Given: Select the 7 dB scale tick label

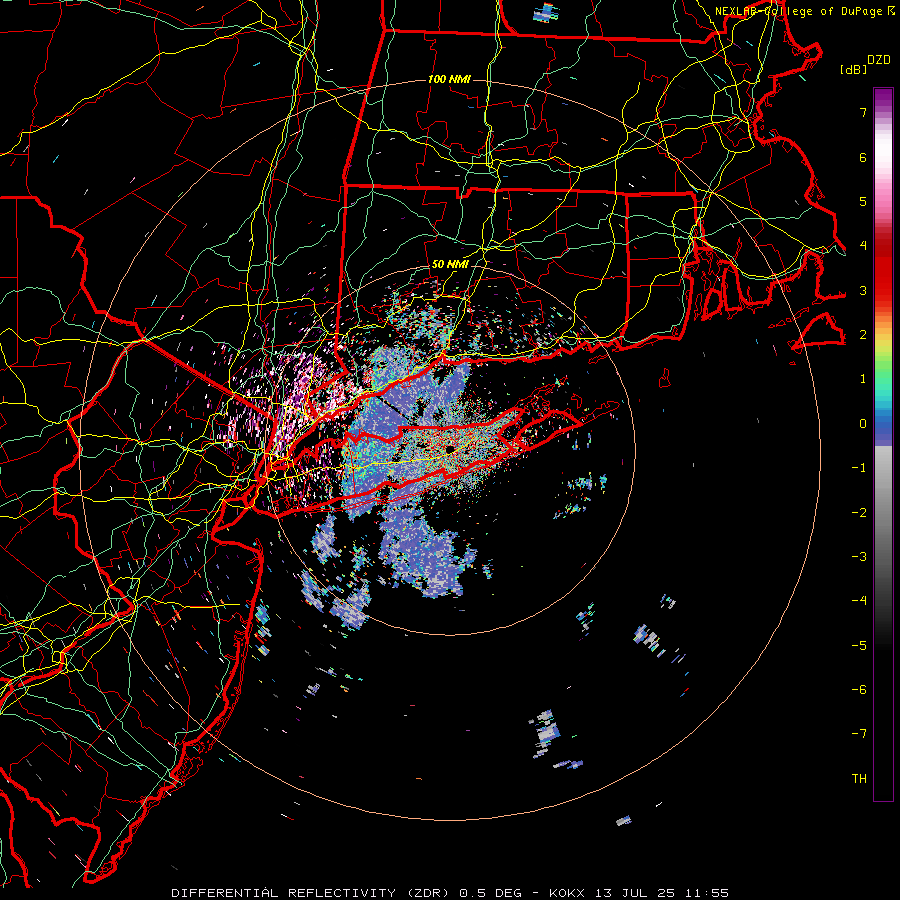Looking at the screenshot, I should tap(863, 112).
